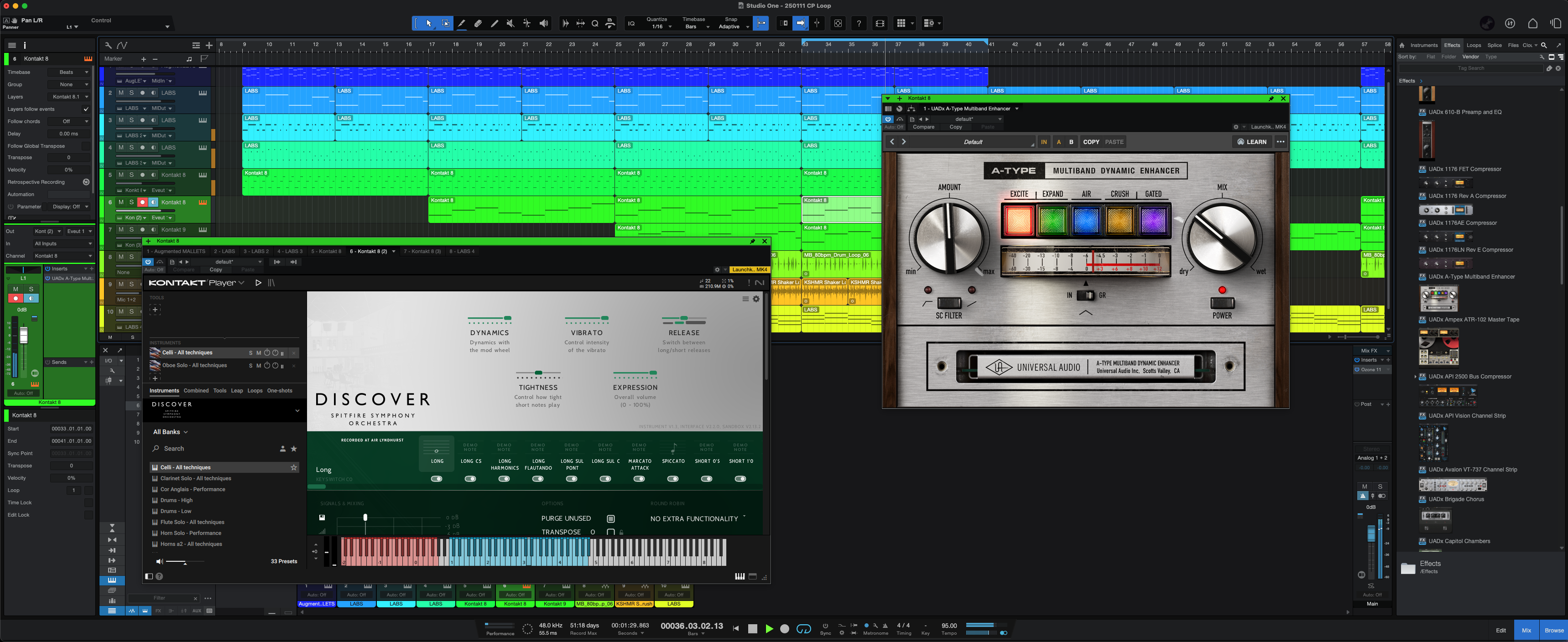Select the EXCITE orange mode button

[x=1018, y=220]
